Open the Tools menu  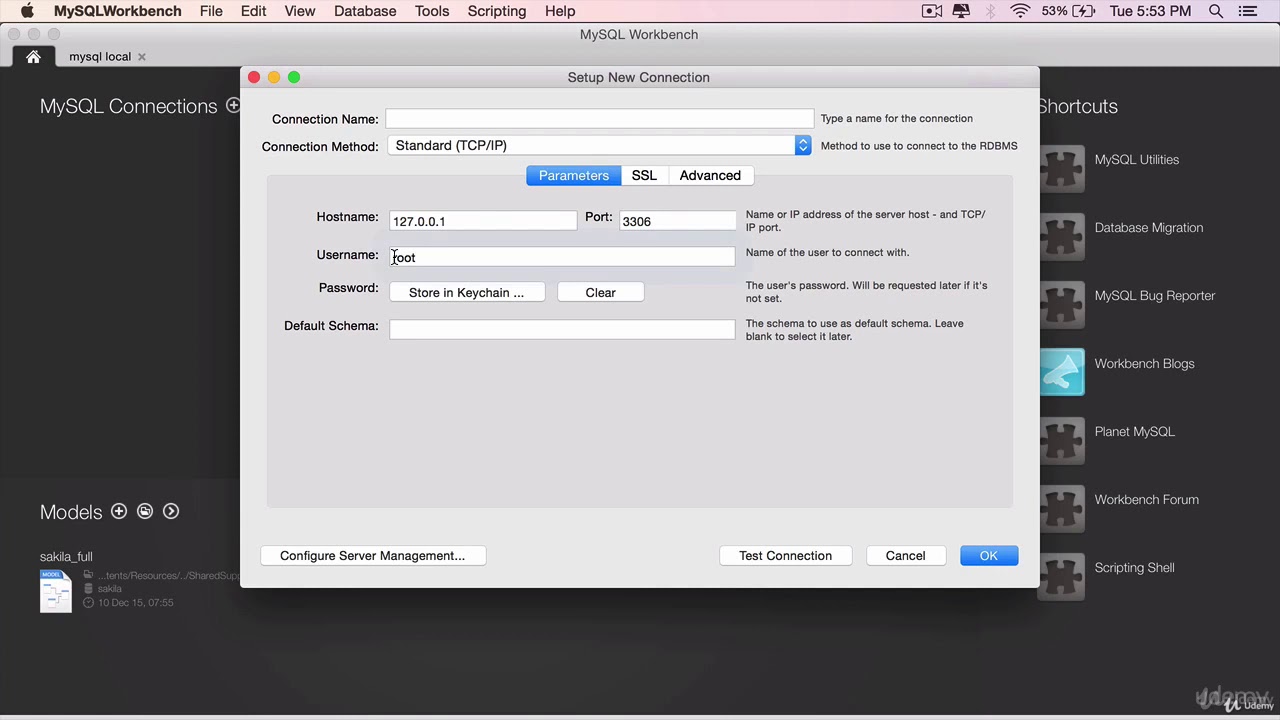tap(432, 11)
